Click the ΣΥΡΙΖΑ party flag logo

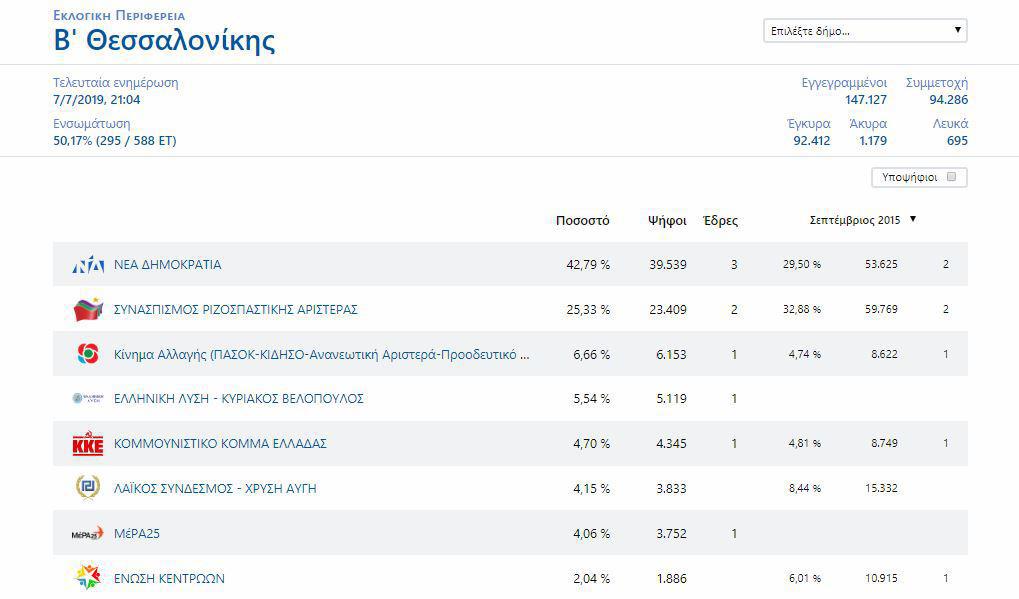coord(88,309)
